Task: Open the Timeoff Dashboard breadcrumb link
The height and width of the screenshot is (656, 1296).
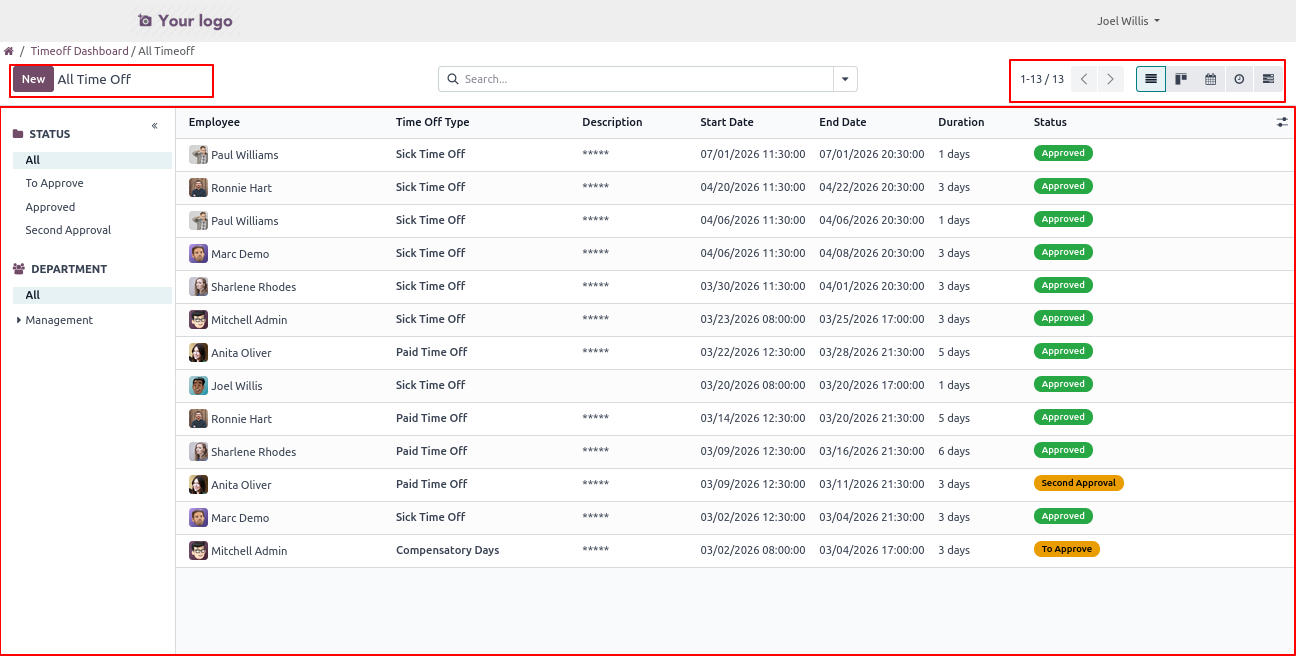Action: pos(79,51)
